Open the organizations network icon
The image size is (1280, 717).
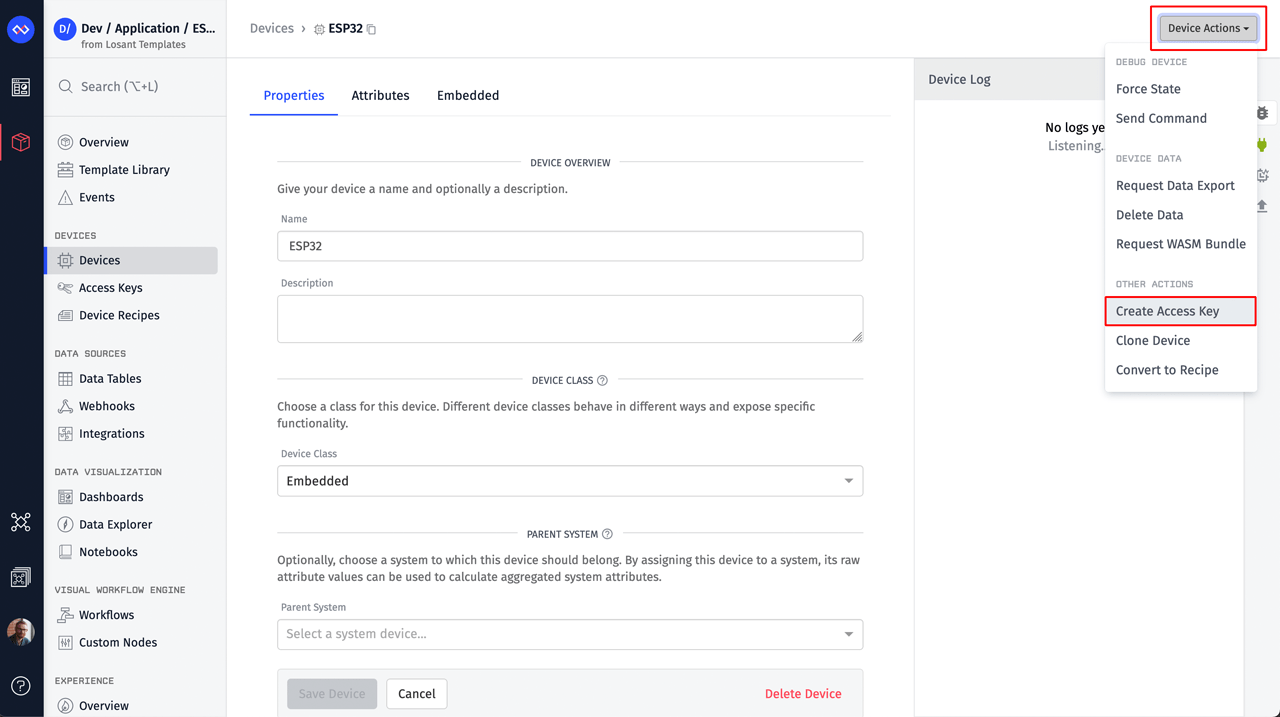(21, 522)
